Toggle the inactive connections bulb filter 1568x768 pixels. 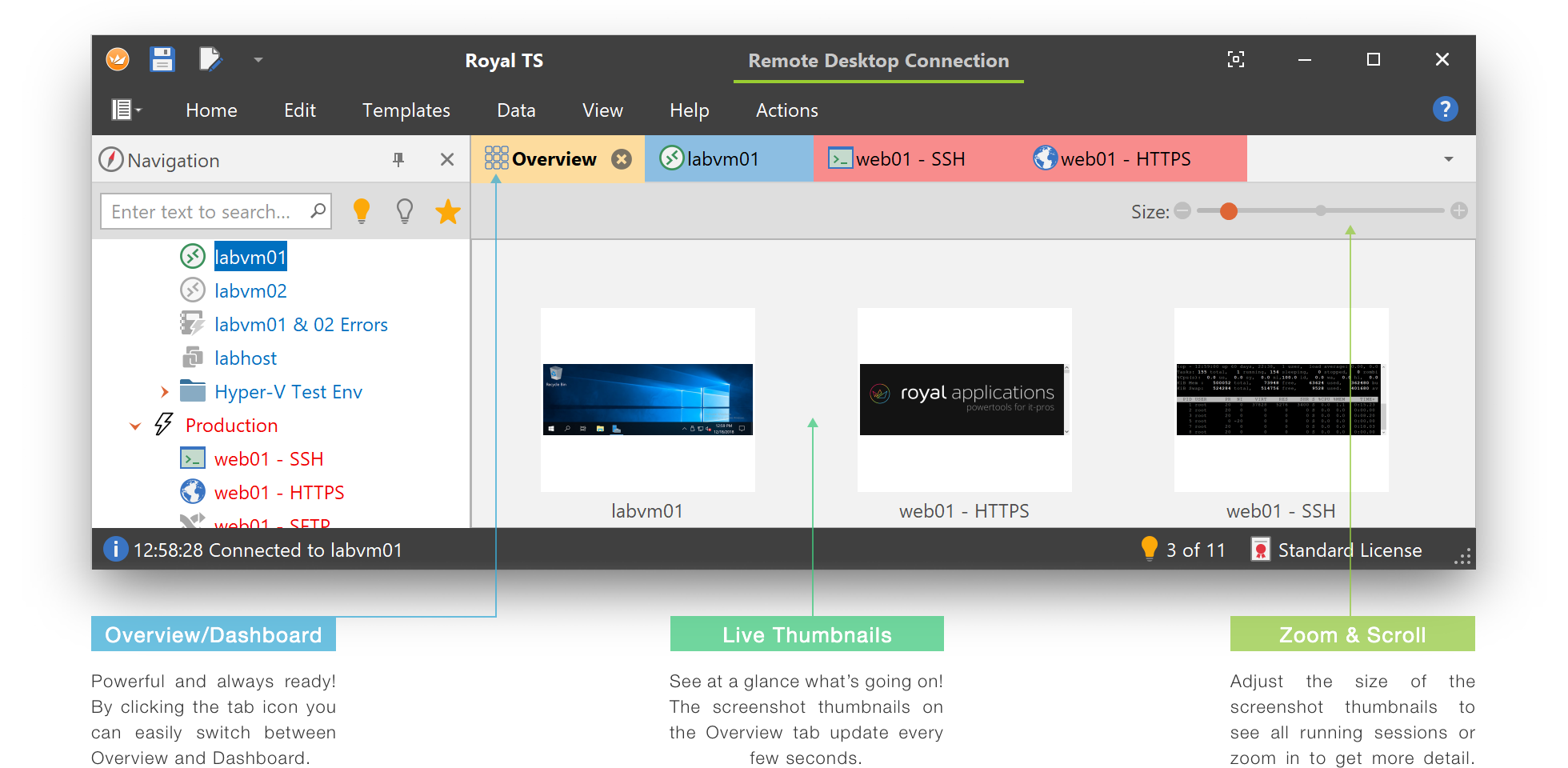(x=405, y=211)
